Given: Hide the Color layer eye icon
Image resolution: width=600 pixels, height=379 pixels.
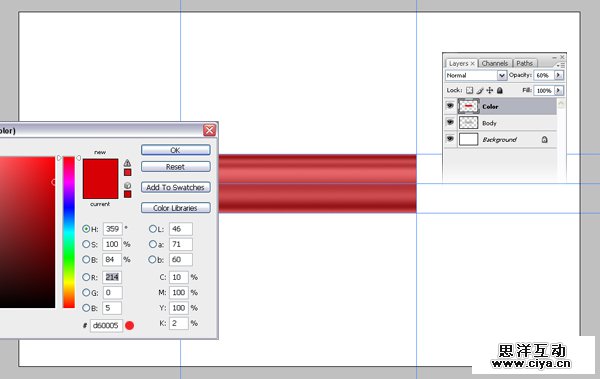Looking at the screenshot, I should pos(450,106).
